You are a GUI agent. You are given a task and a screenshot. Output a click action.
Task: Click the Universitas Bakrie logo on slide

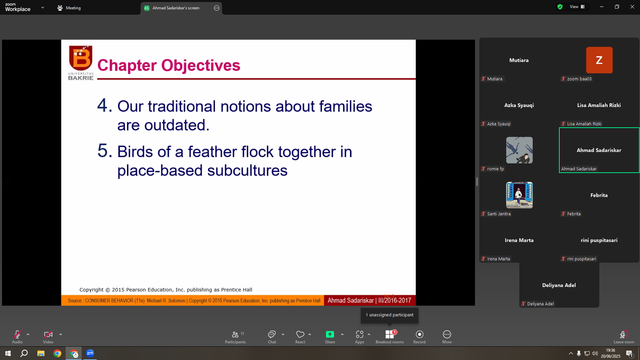tap(80, 62)
